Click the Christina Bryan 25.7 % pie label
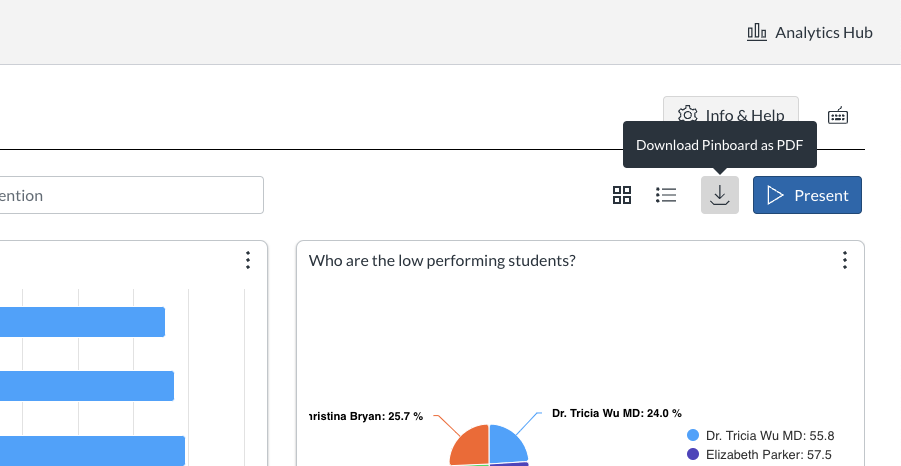The width and height of the screenshot is (901, 466). [x=366, y=416]
